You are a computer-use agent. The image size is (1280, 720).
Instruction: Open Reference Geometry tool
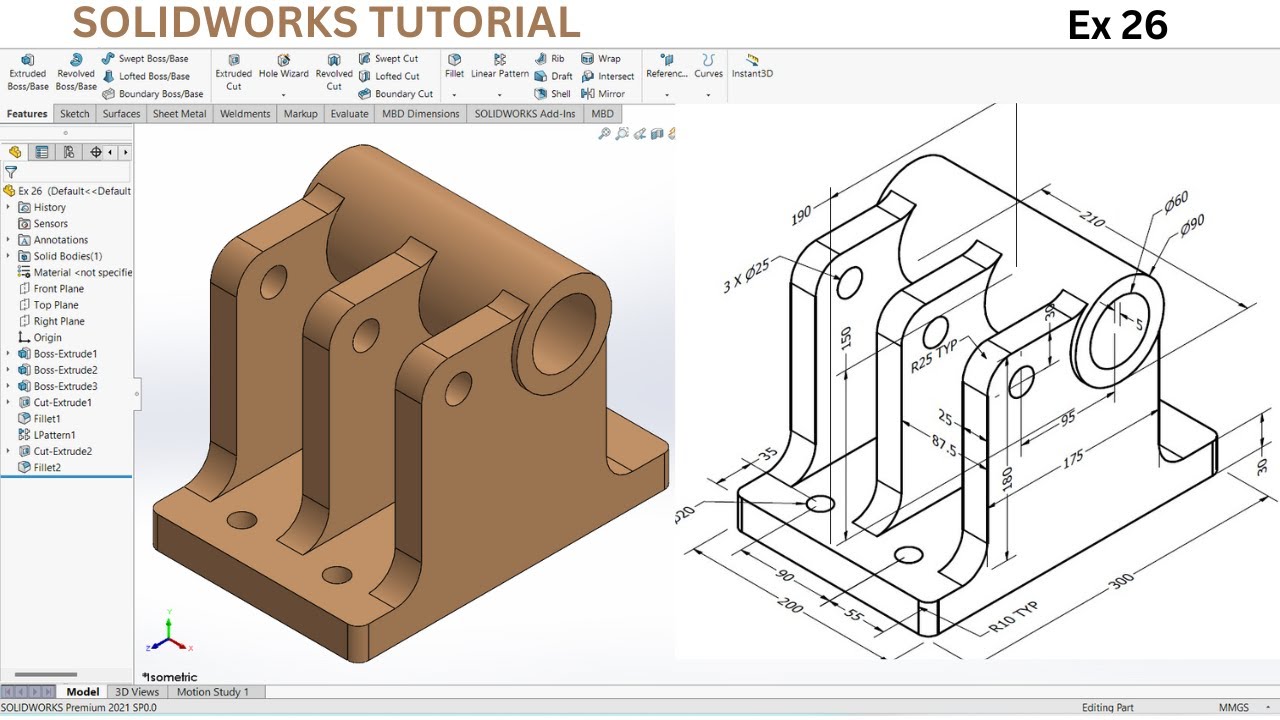pyautogui.click(x=667, y=67)
